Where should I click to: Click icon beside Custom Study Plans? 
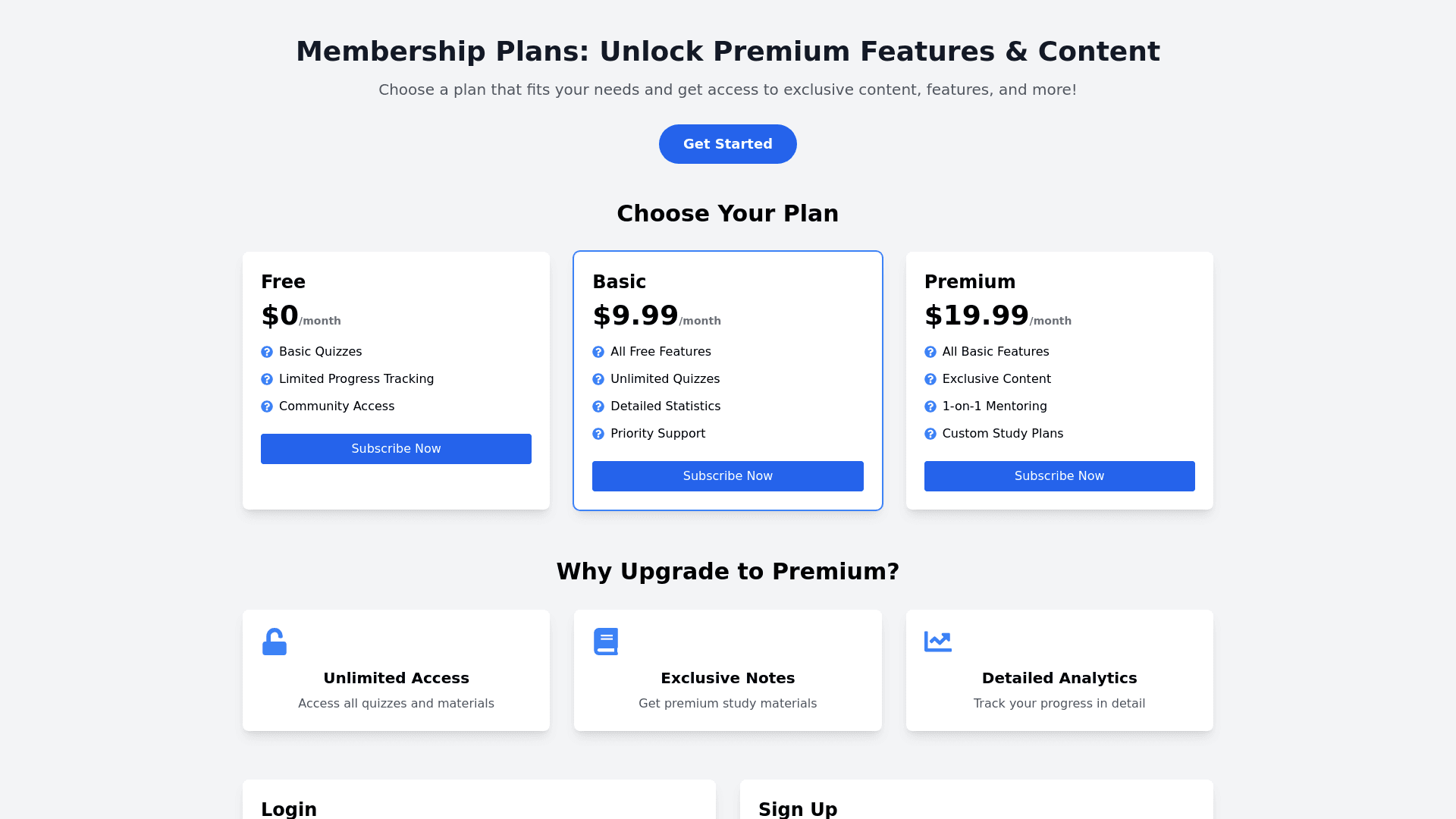tap(930, 434)
